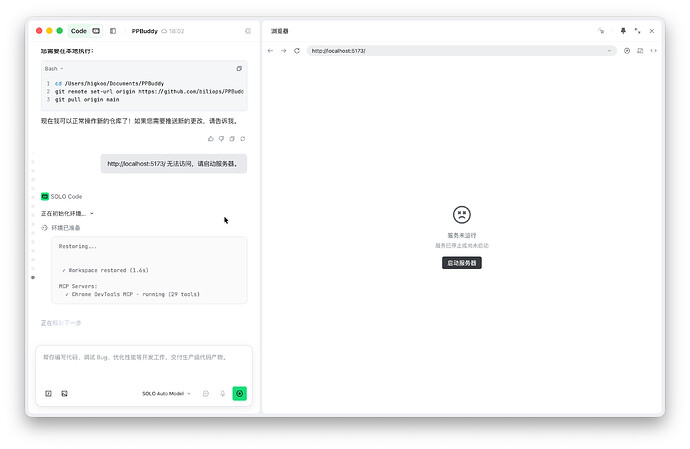Click the localhost:5173 user message bubble
The width and height of the screenshot is (690, 449).
pyautogui.click(x=173, y=164)
